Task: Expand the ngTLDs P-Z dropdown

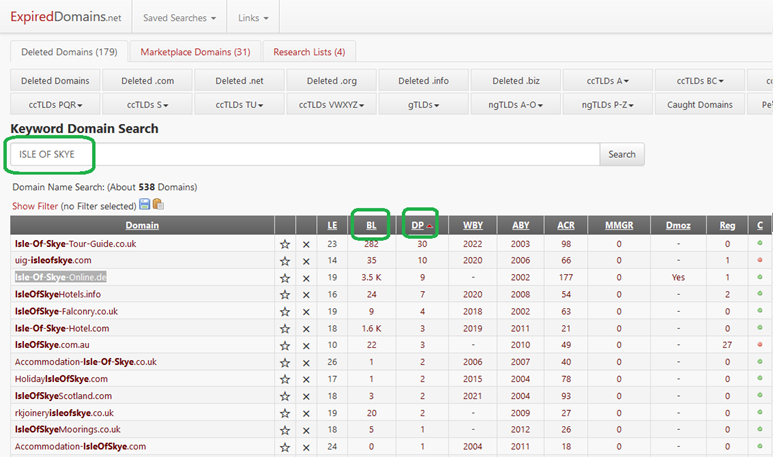Action: (x=608, y=105)
